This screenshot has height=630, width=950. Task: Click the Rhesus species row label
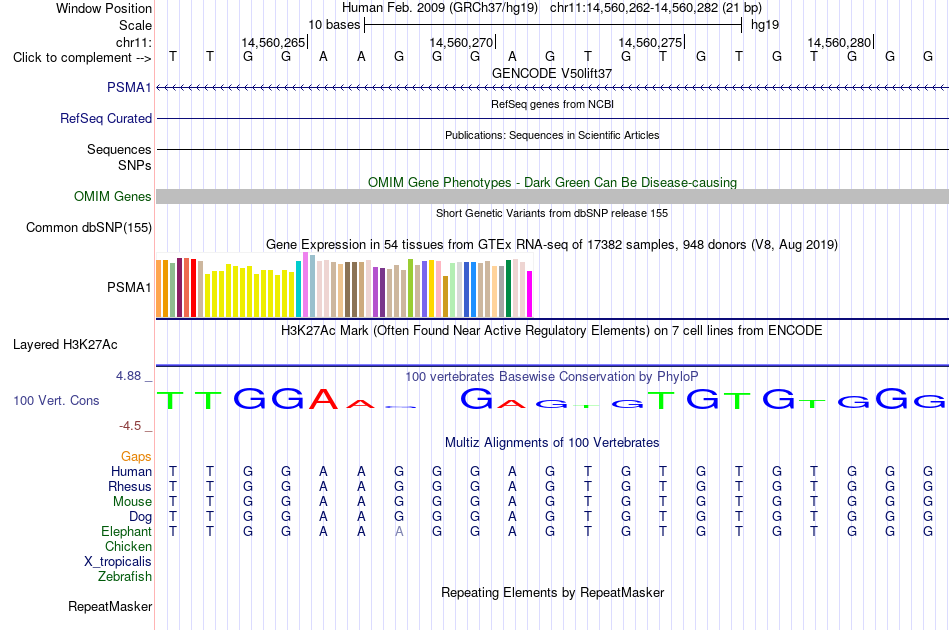130,486
